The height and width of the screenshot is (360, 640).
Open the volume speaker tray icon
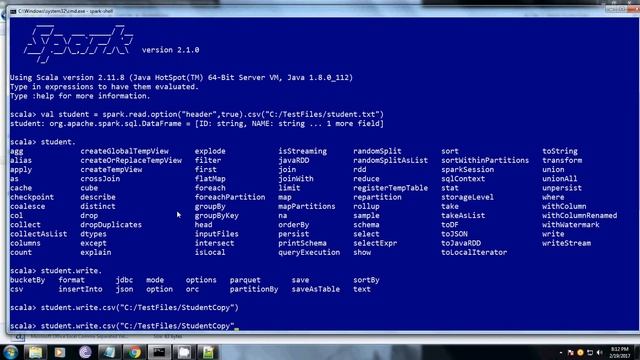tap(599, 353)
